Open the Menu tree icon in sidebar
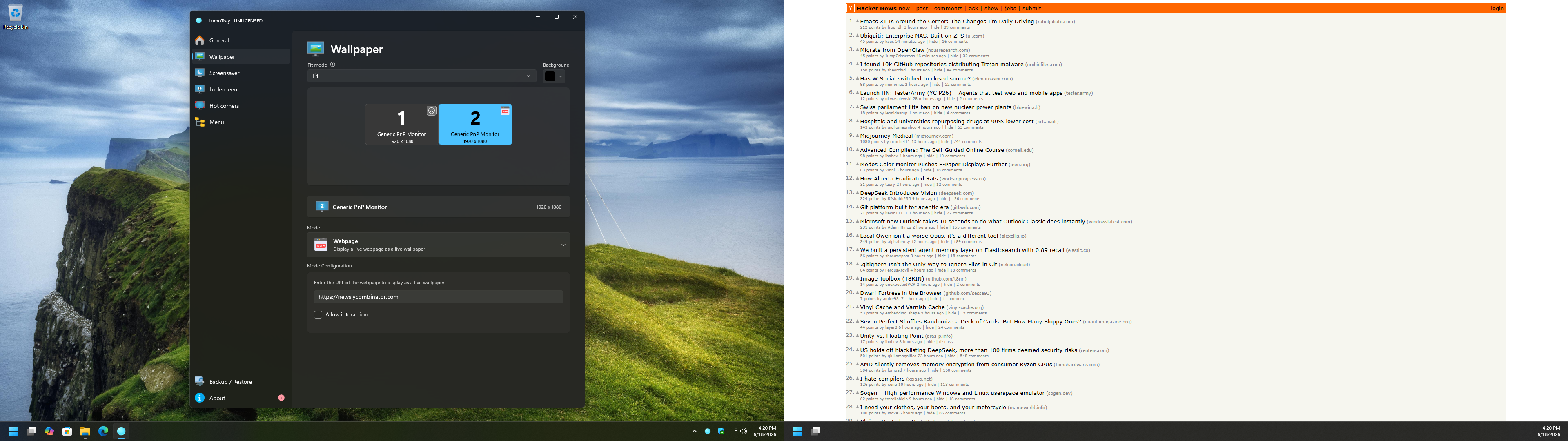This screenshot has height=441, width=1568. pos(200,122)
